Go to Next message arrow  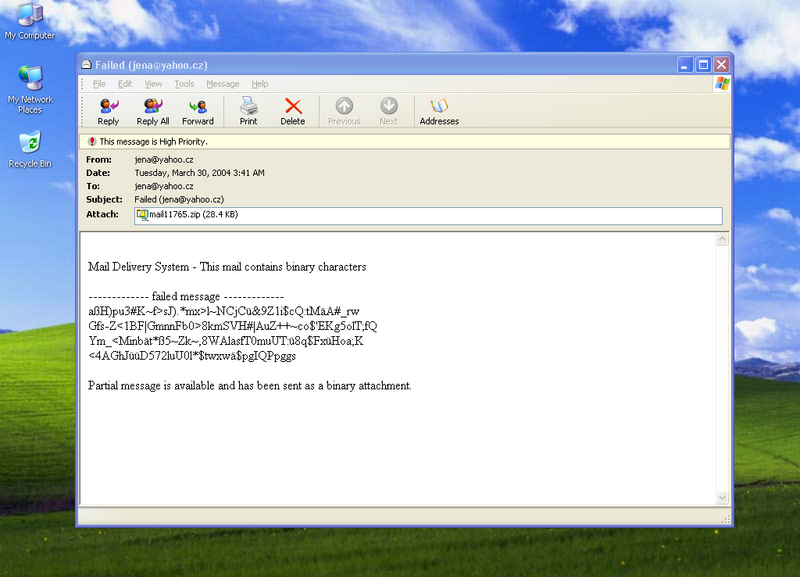tap(388, 112)
